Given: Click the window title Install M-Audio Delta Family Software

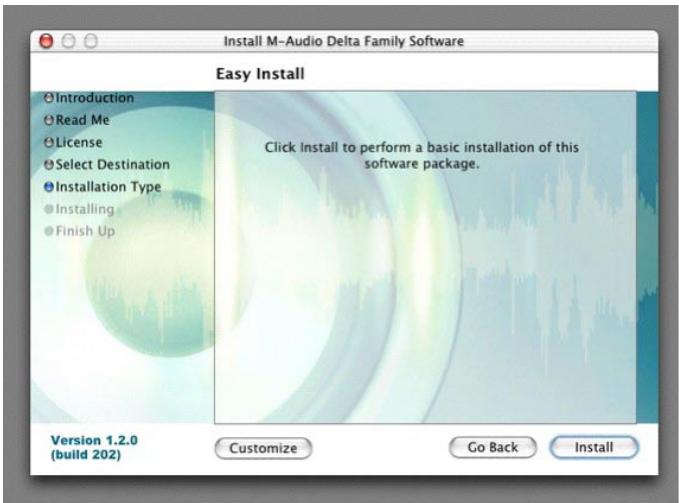Looking at the screenshot, I should click(343, 41).
